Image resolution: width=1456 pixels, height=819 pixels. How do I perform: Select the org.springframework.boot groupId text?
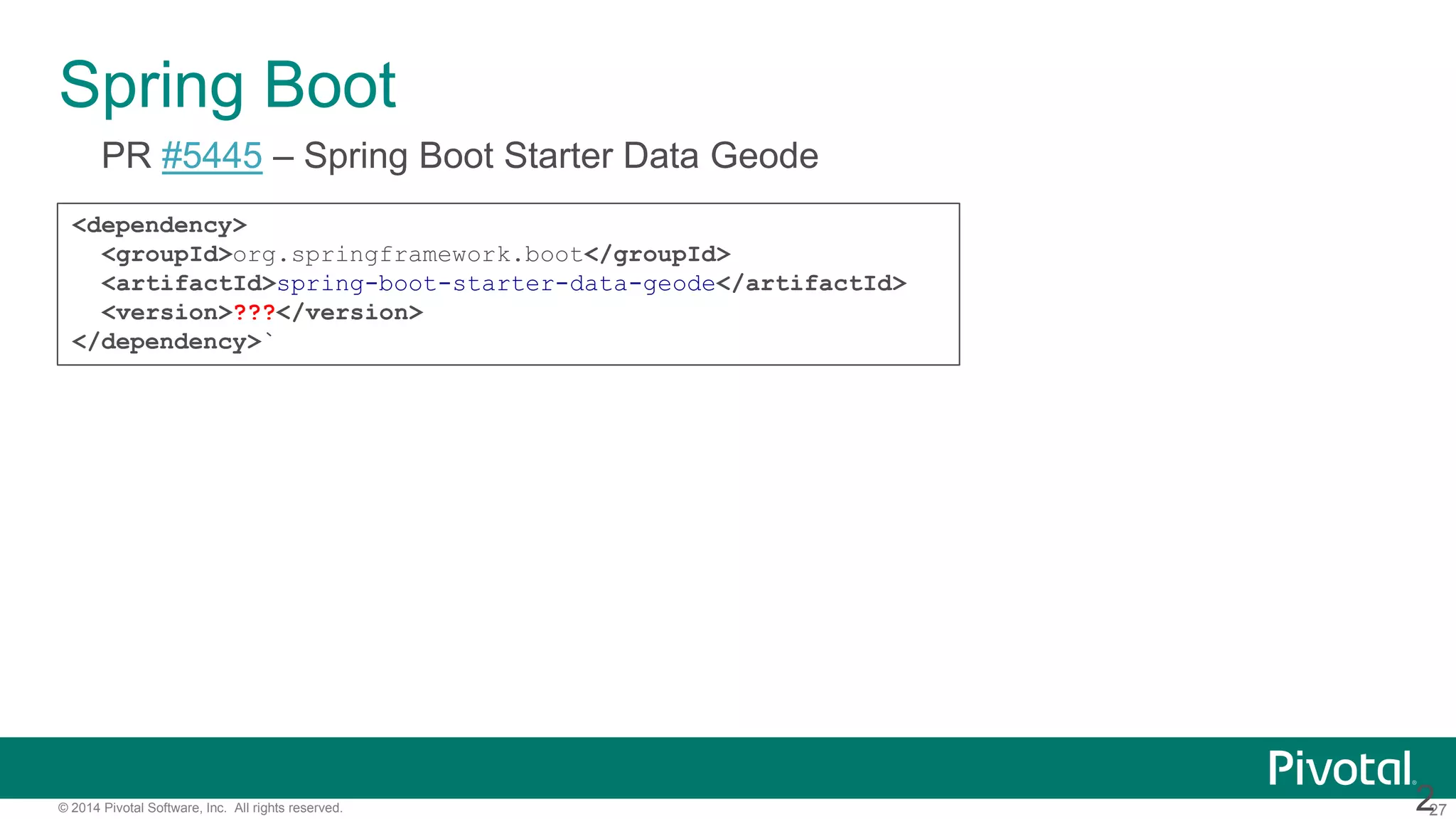(408, 255)
